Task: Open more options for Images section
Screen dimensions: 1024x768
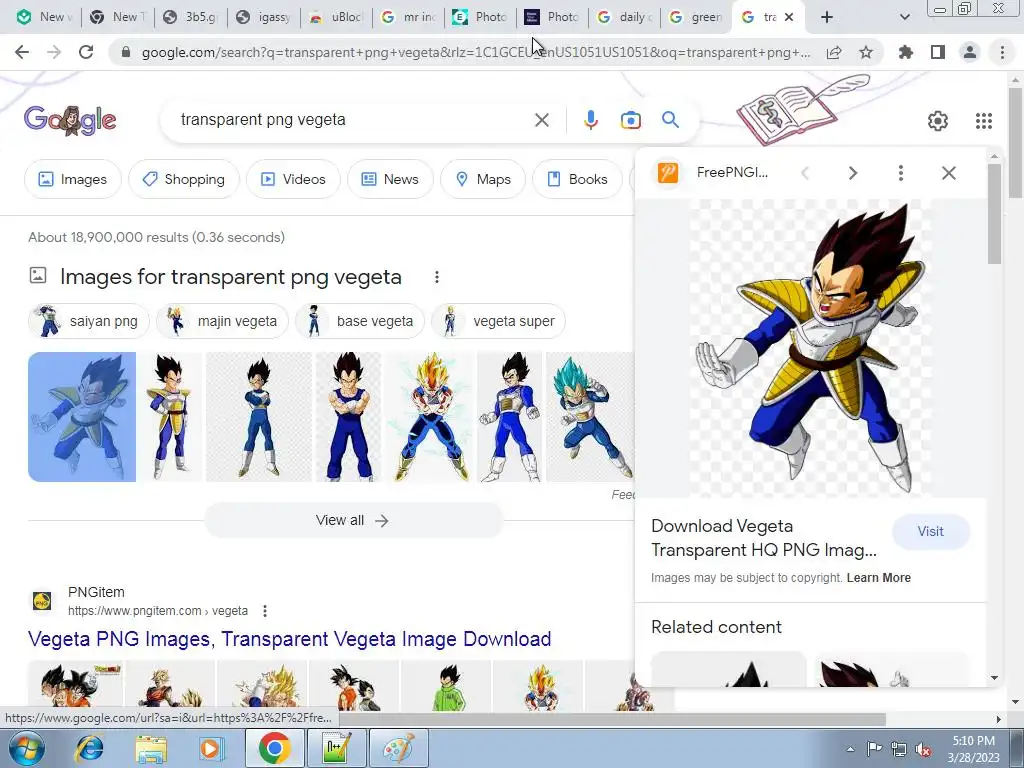Action: [x=436, y=277]
